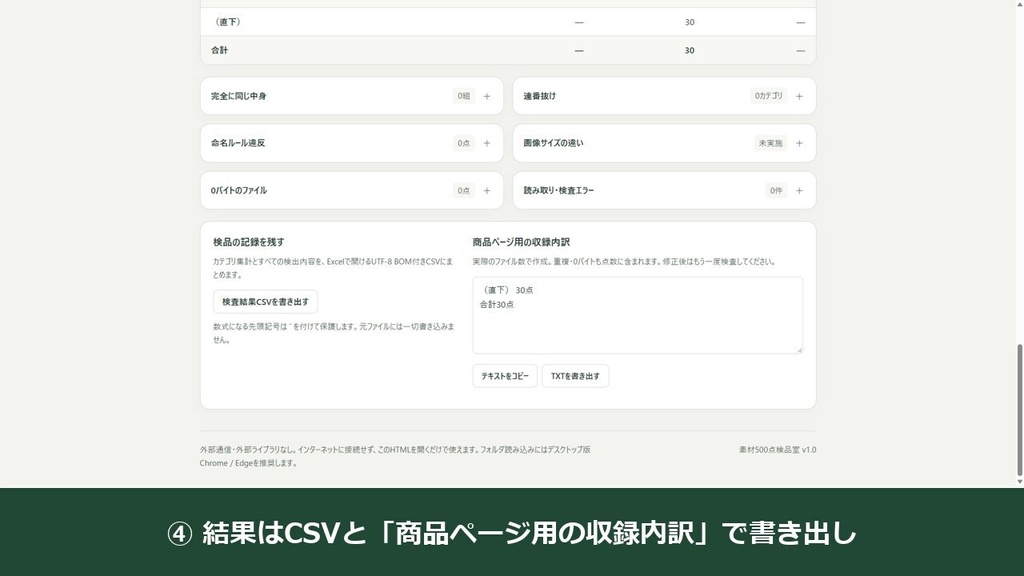Click the 0件 badge in 読み取り・検査エラー
Image resolution: width=1024 pixels, height=576 pixels.
pyautogui.click(x=776, y=191)
